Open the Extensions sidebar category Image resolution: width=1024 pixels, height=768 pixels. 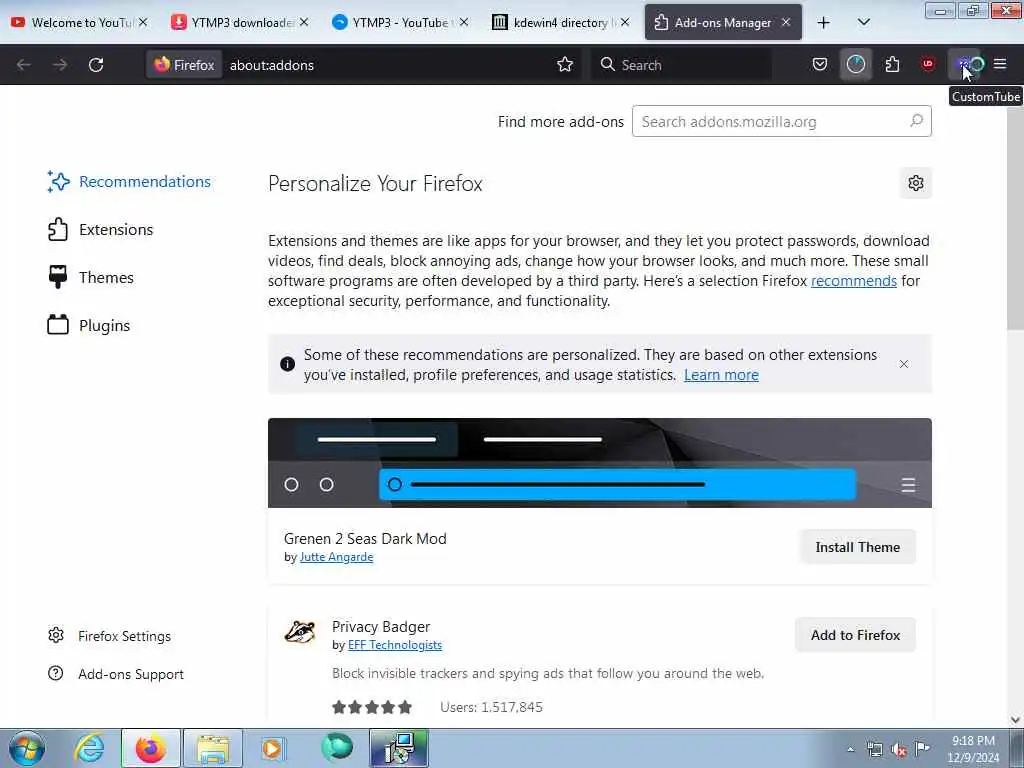[100, 229]
